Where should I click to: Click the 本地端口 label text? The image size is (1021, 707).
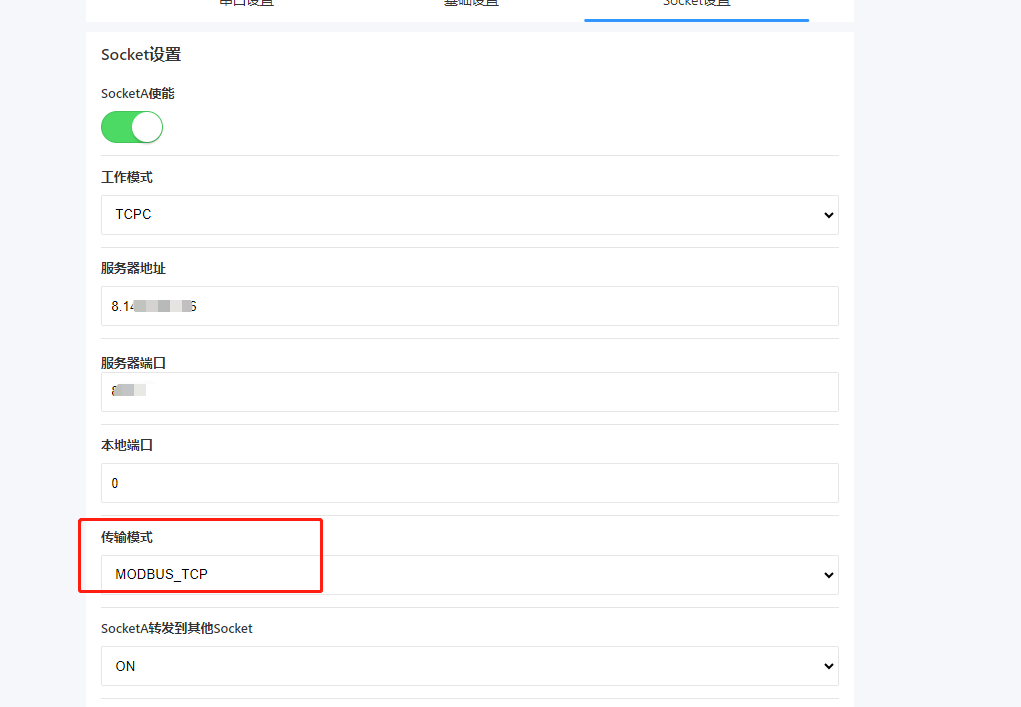pos(127,445)
